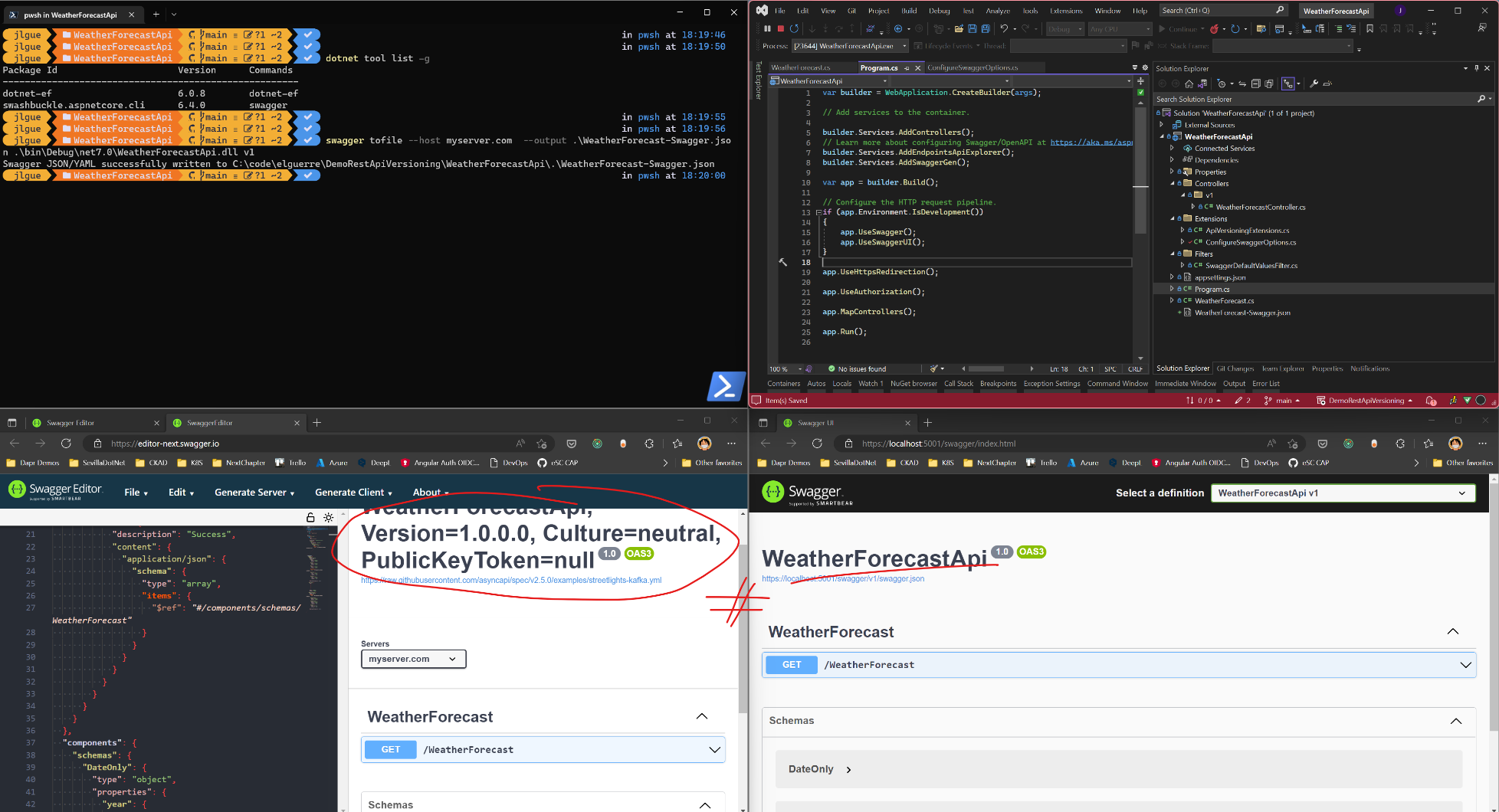Click the favorites star in Swagger UI browser address bar
The image size is (1499, 812).
point(1293,444)
